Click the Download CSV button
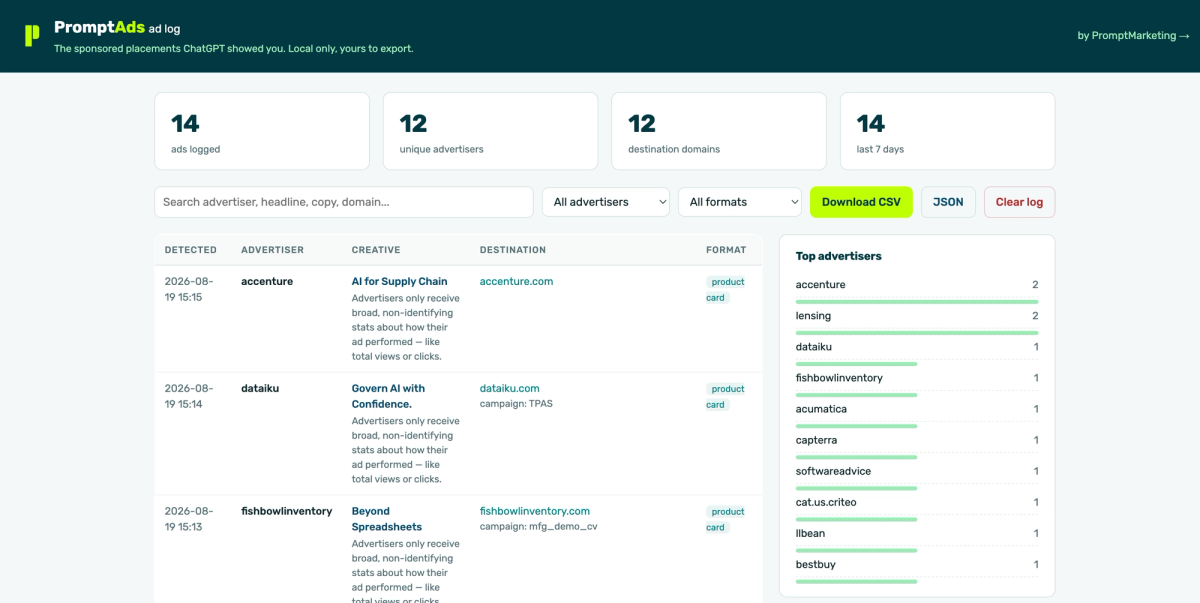The image size is (1200, 603). pos(861,202)
